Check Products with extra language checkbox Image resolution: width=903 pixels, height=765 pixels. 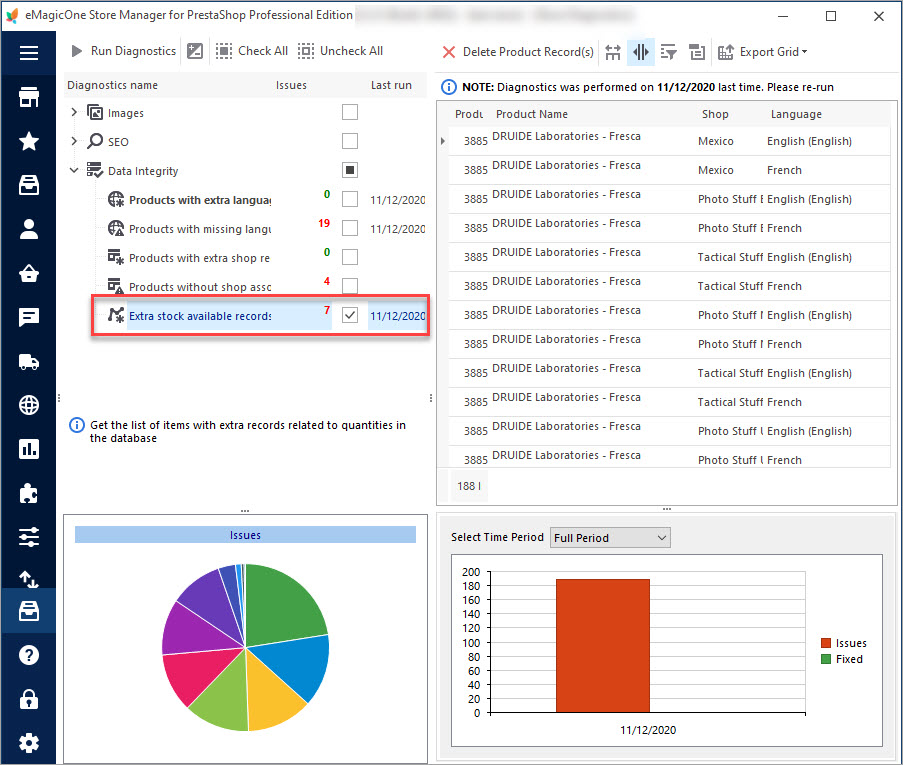tap(350, 199)
